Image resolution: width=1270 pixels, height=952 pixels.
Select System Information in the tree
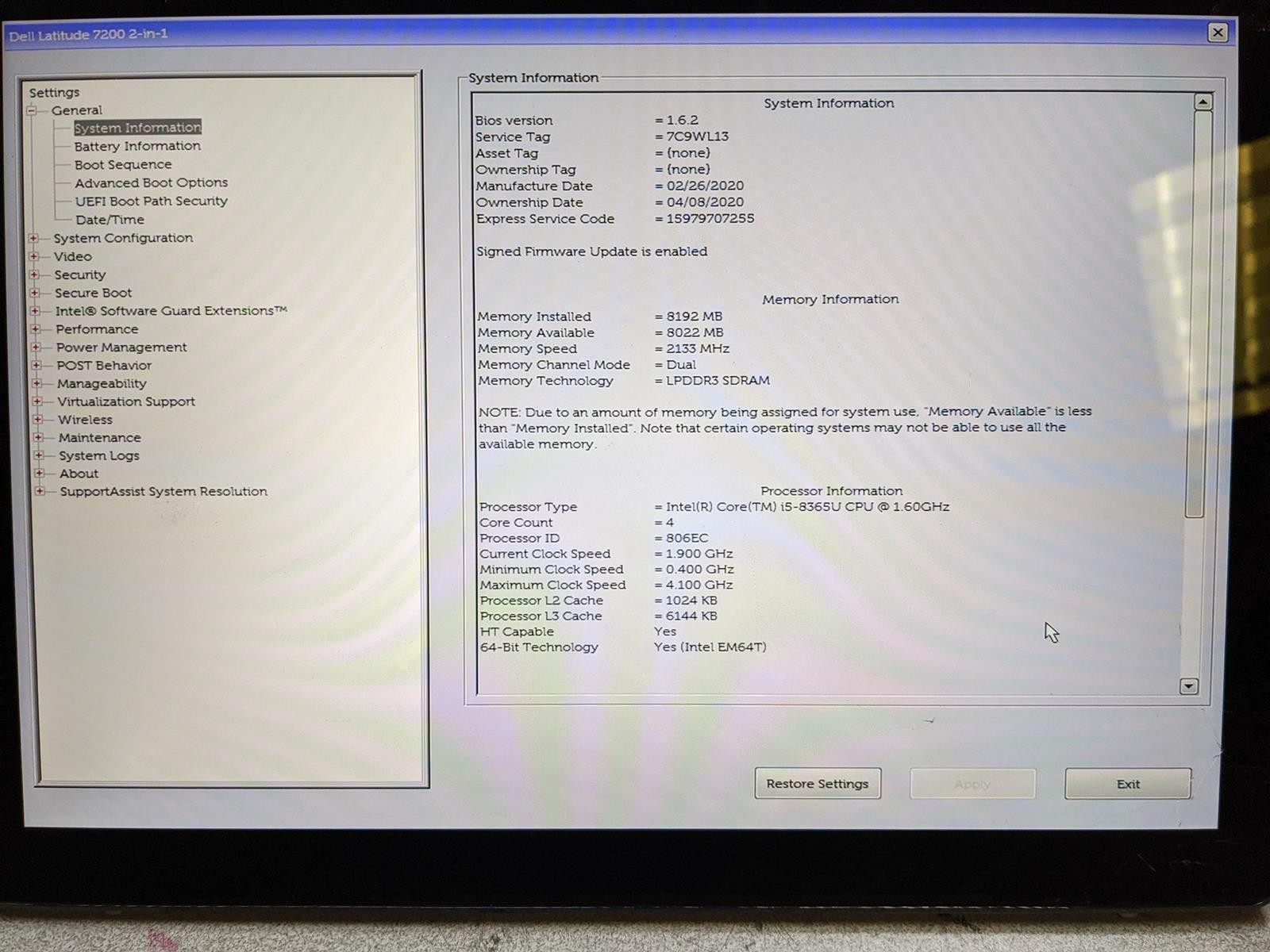coord(137,128)
